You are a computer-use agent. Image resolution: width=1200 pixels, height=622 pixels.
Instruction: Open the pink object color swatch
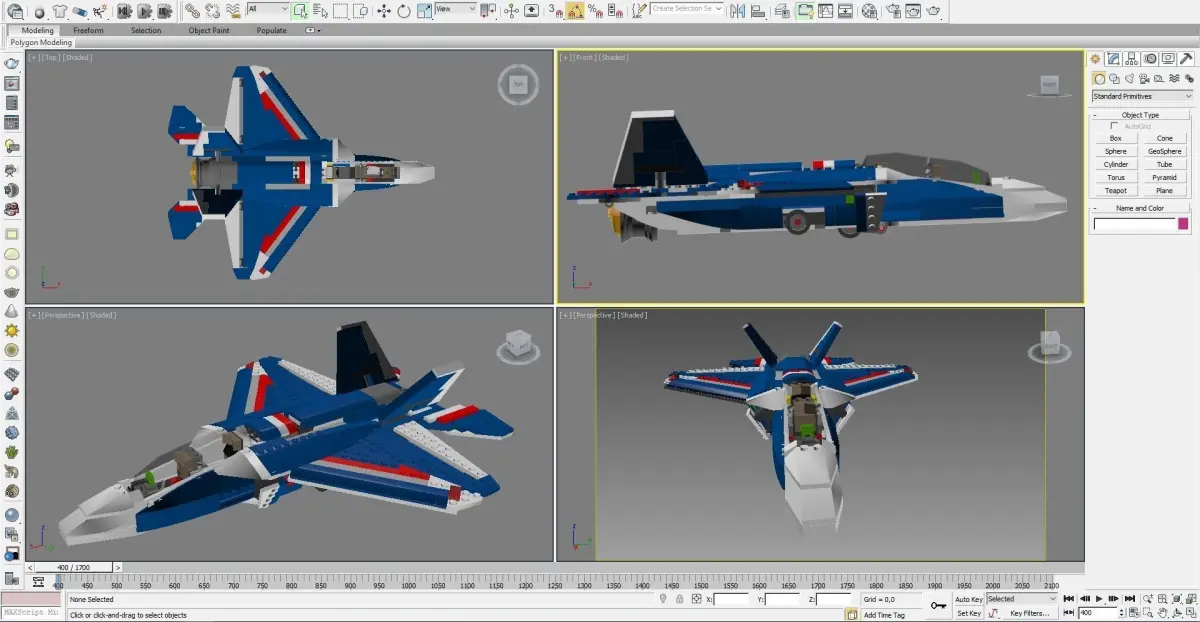click(1183, 224)
